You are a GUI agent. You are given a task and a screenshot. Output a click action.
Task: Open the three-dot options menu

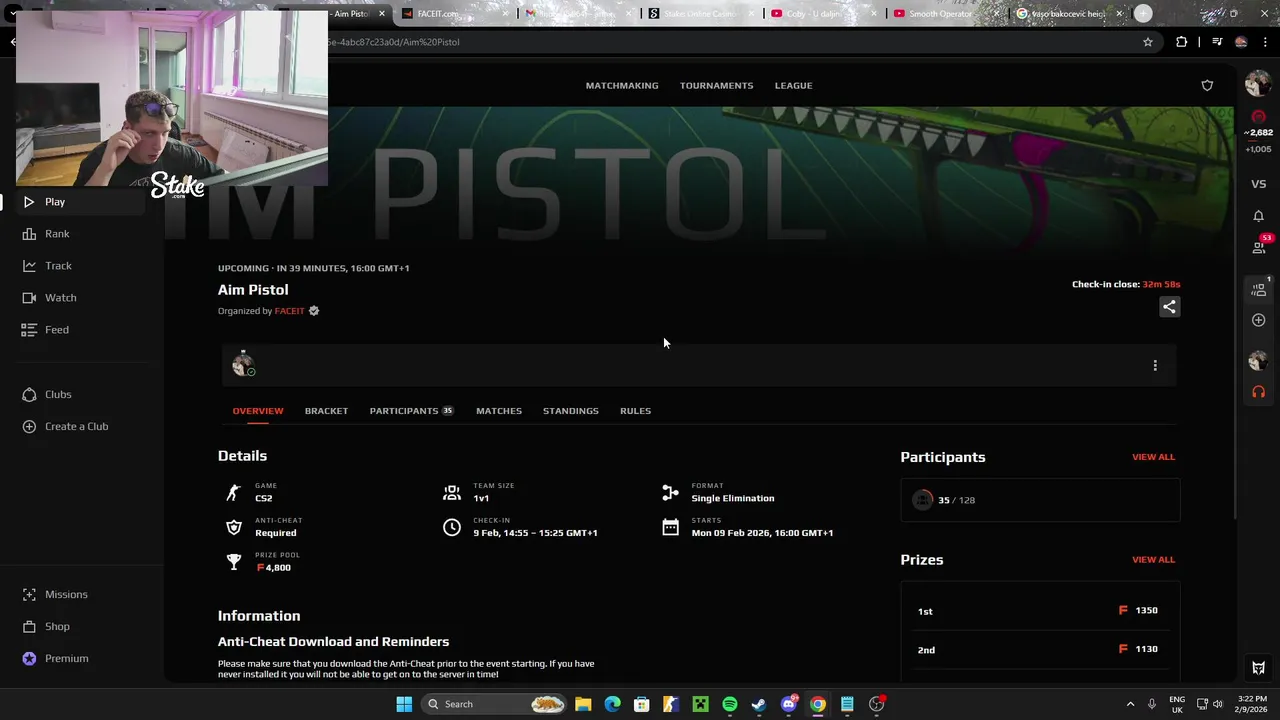[1155, 366]
